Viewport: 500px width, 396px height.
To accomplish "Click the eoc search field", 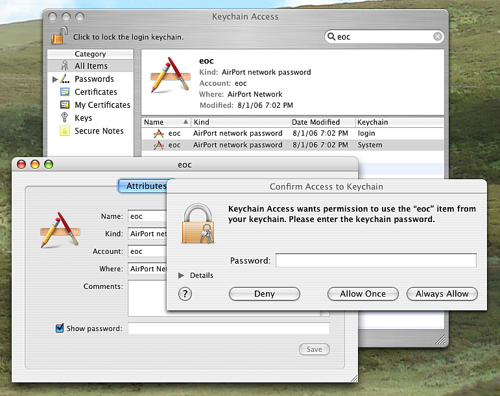I will click(x=384, y=37).
